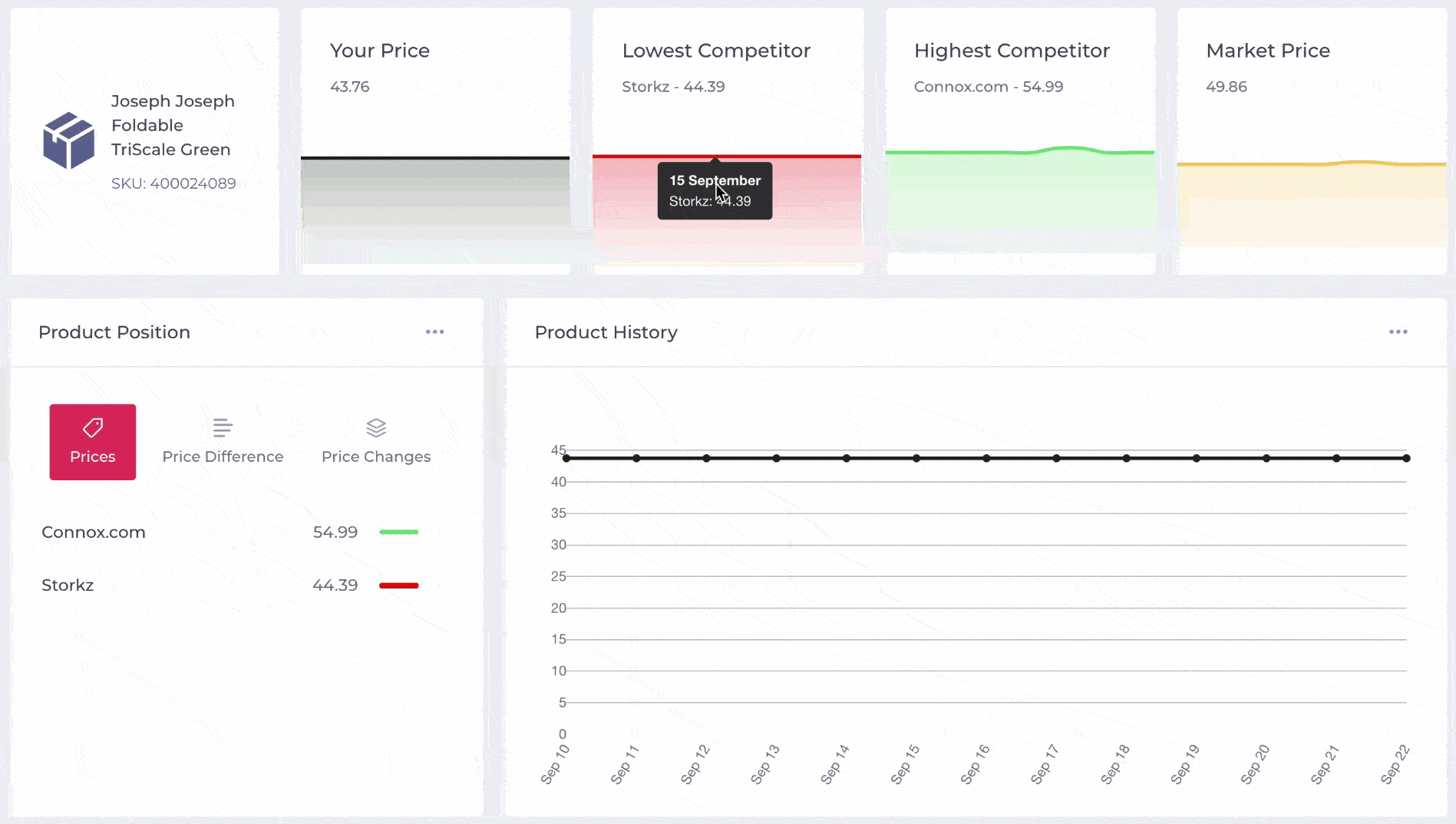Click the Sep 20 data point in history
Image resolution: width=1456 pixels, height=824 pixels.
(1266, 458)
